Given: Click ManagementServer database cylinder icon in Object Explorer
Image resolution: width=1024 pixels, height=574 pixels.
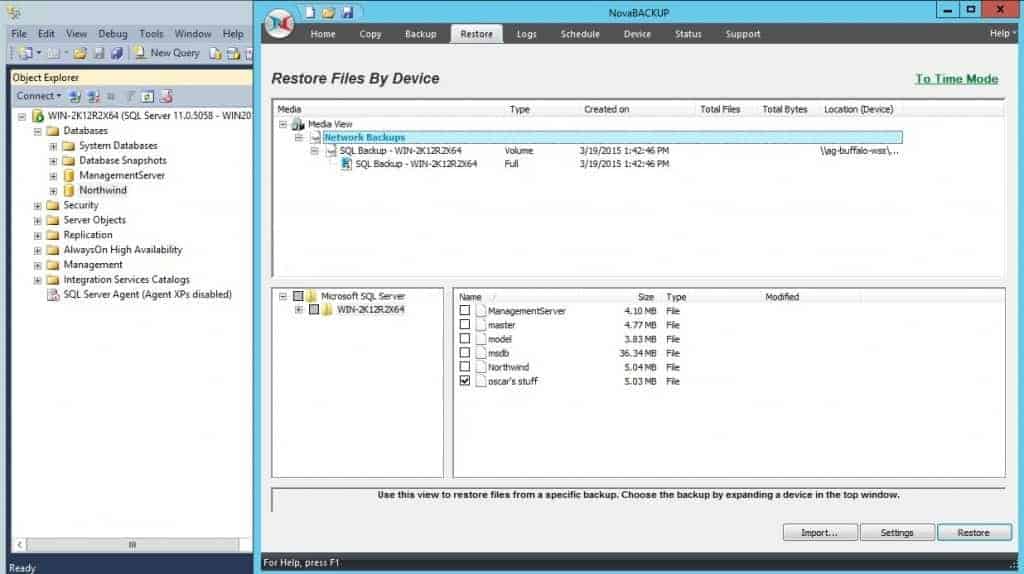Looking at the screenshot, I should coord(69,176).
